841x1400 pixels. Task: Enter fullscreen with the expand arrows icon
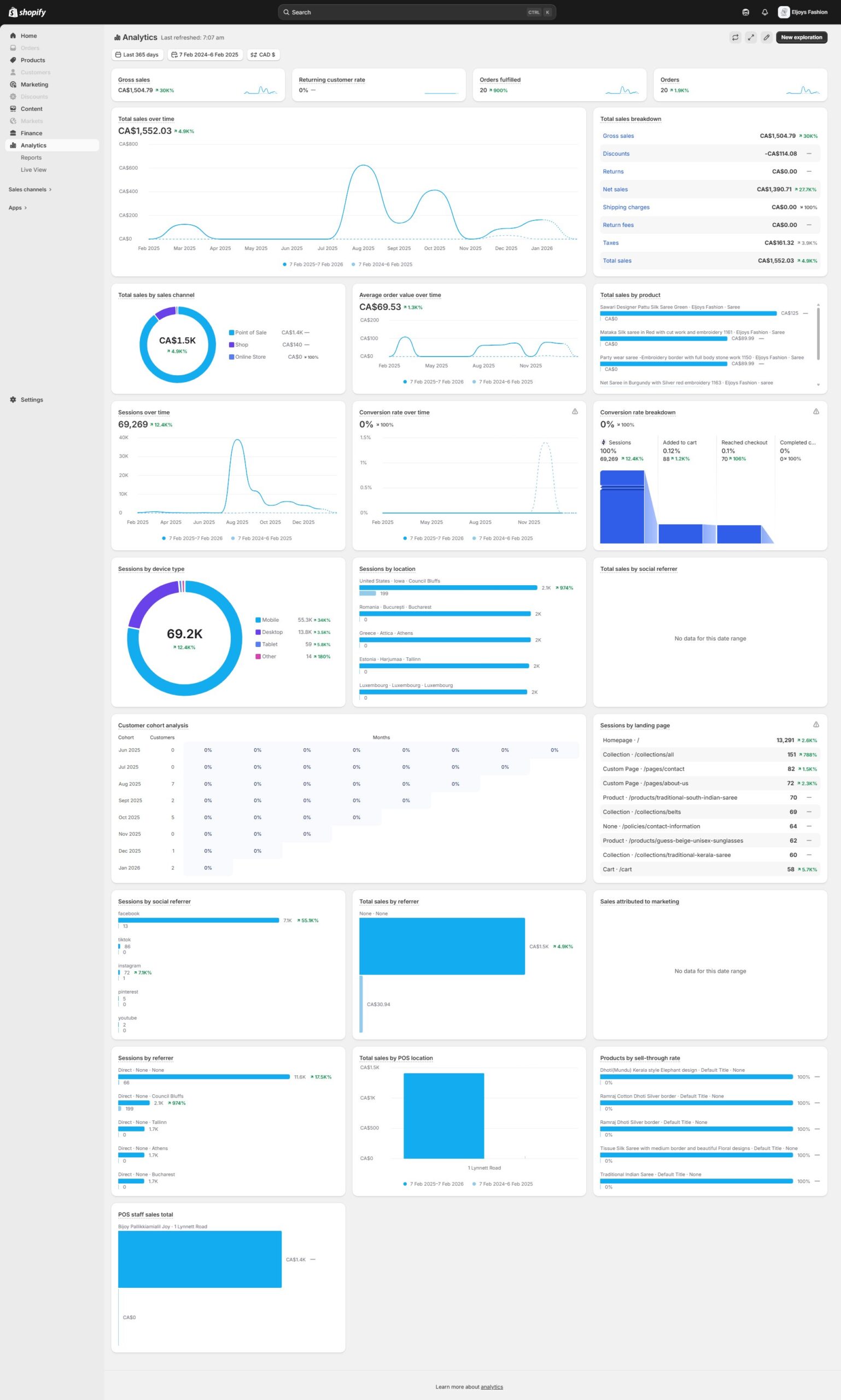(x=750, y=37)
